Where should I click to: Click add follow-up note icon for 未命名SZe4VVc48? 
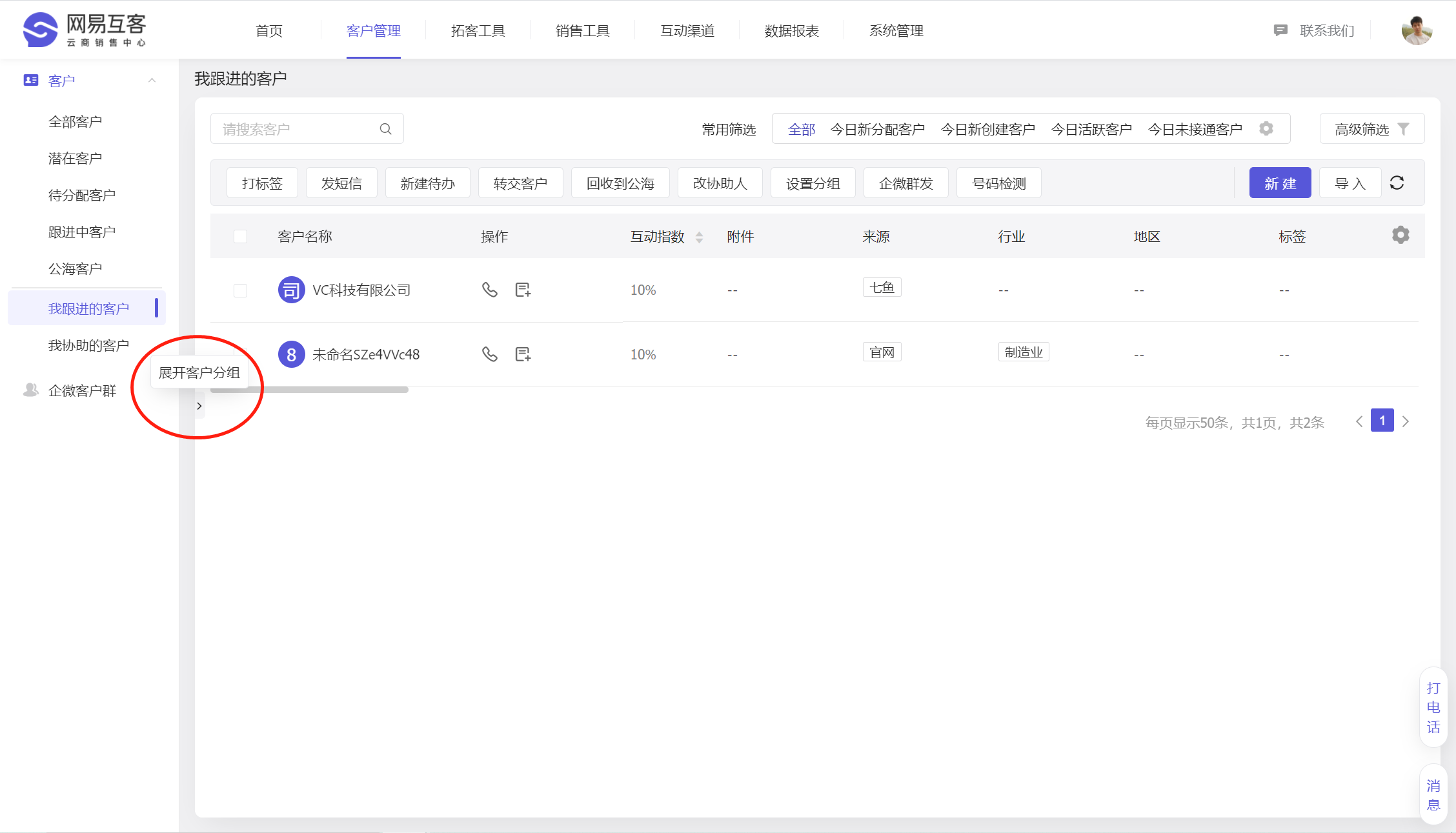tap(523, 354)
